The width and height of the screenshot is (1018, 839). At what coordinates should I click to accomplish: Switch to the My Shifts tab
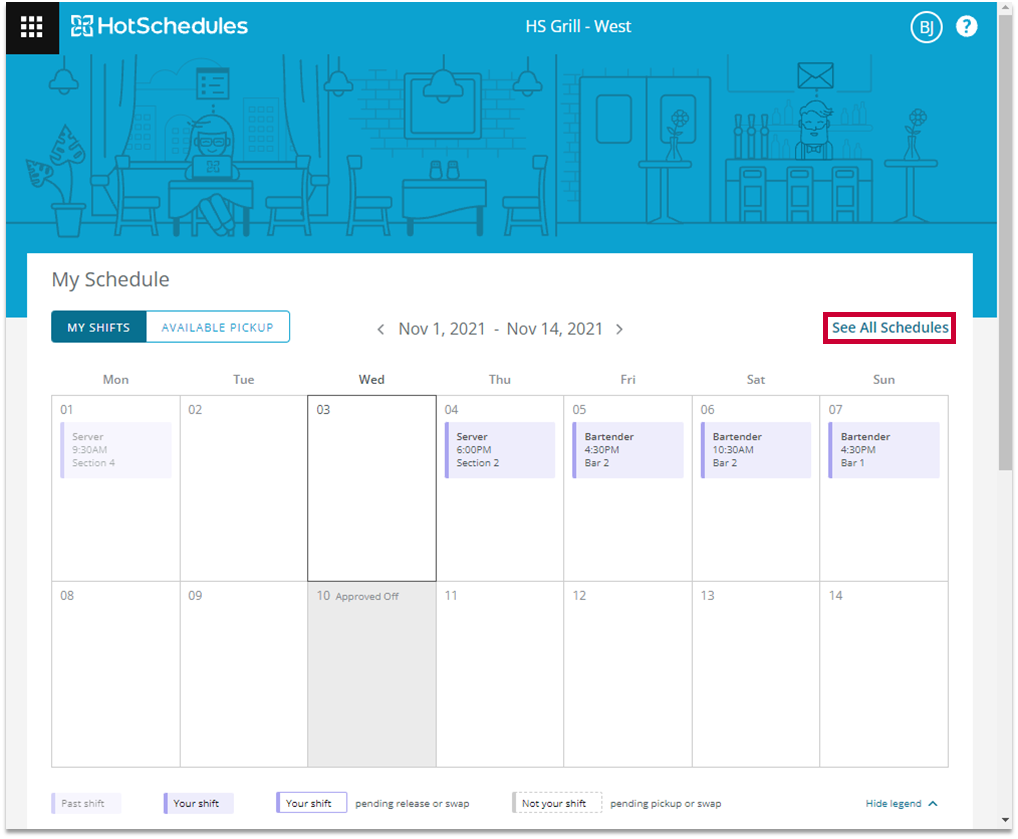[x=99, y=327]
